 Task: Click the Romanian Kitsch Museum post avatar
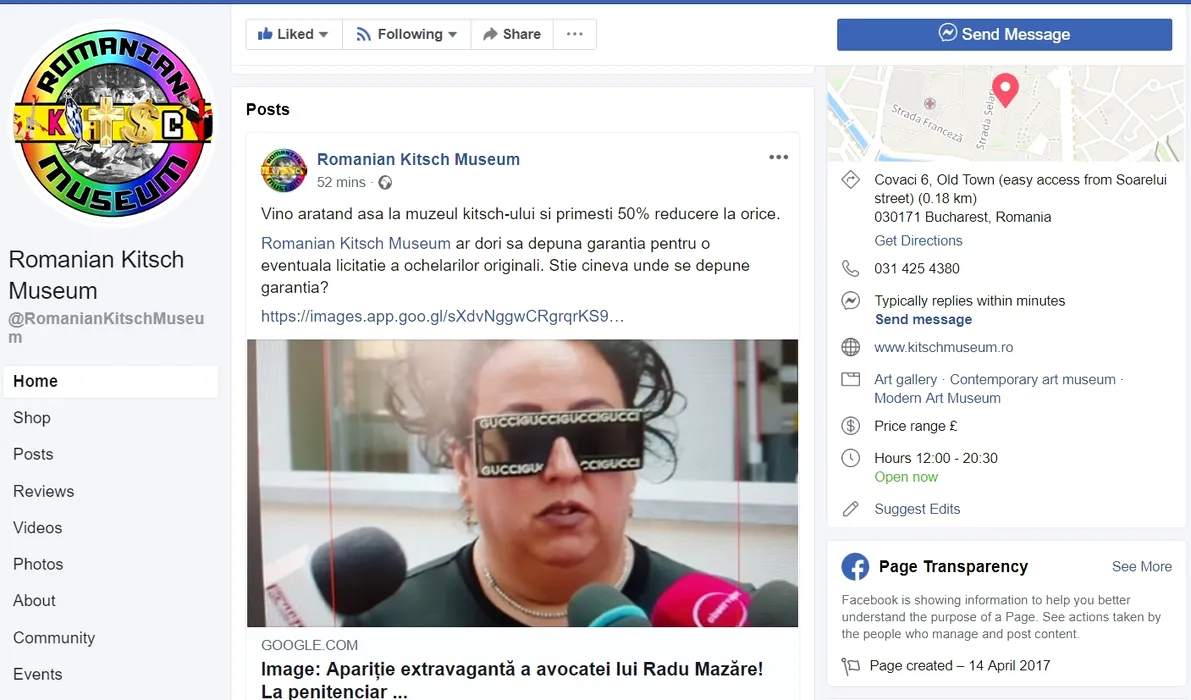point(283,170)
